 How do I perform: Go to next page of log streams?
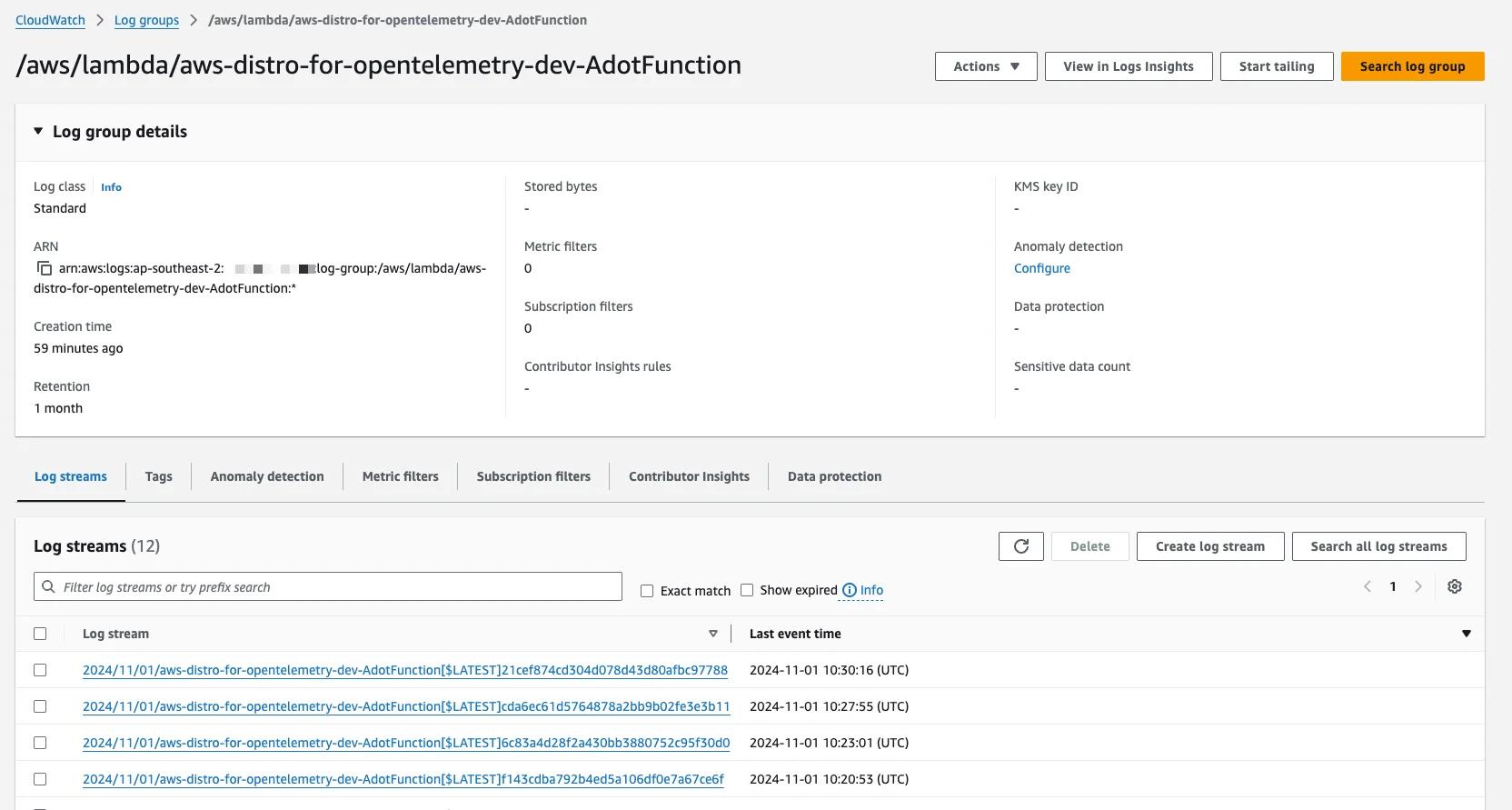tap(1417, 586)
